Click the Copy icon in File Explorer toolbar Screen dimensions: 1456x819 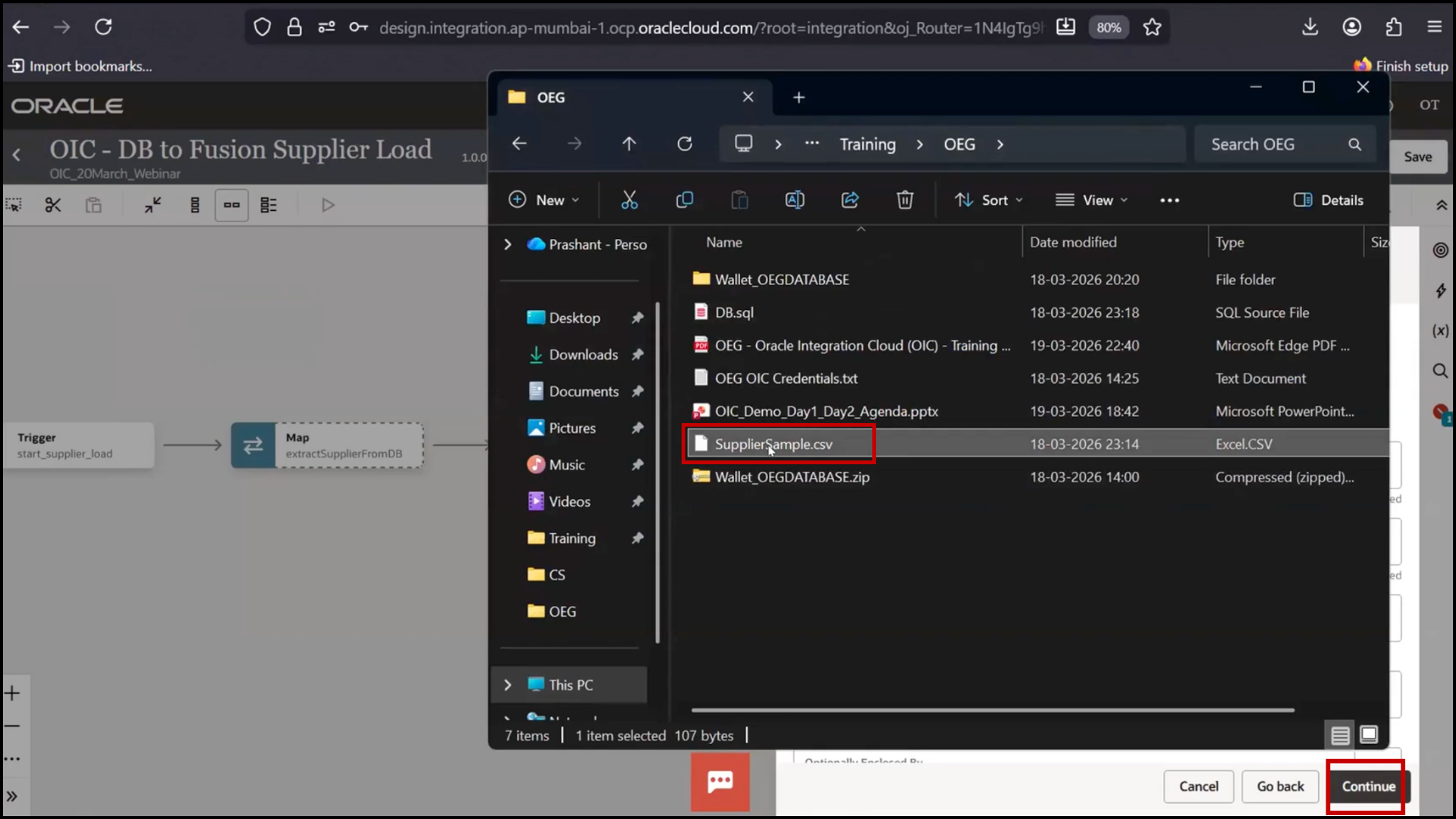point(684,200)
